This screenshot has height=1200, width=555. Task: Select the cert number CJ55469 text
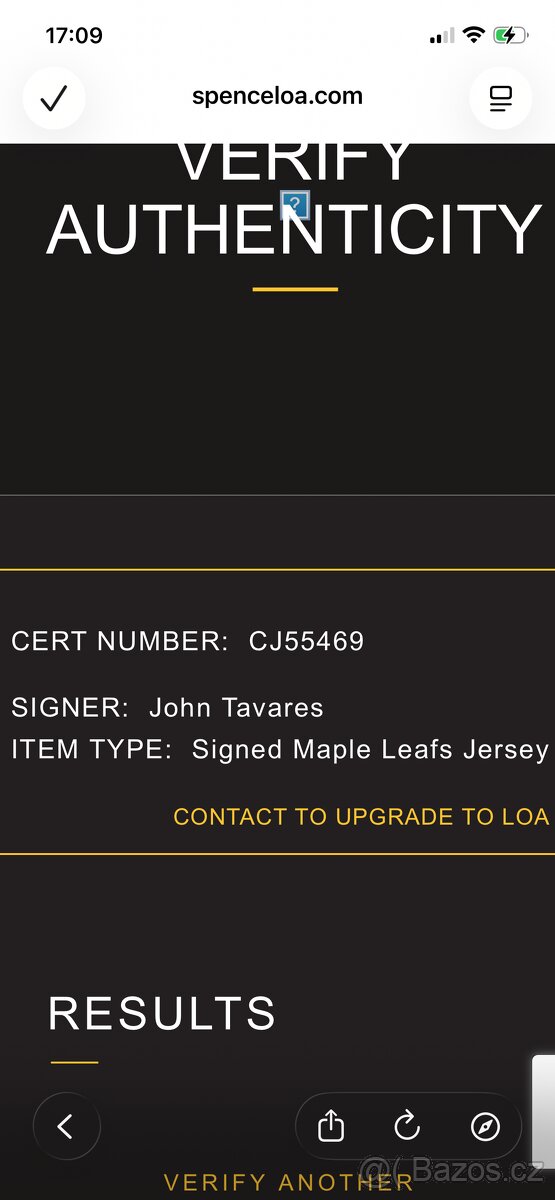tap(306, 642)
